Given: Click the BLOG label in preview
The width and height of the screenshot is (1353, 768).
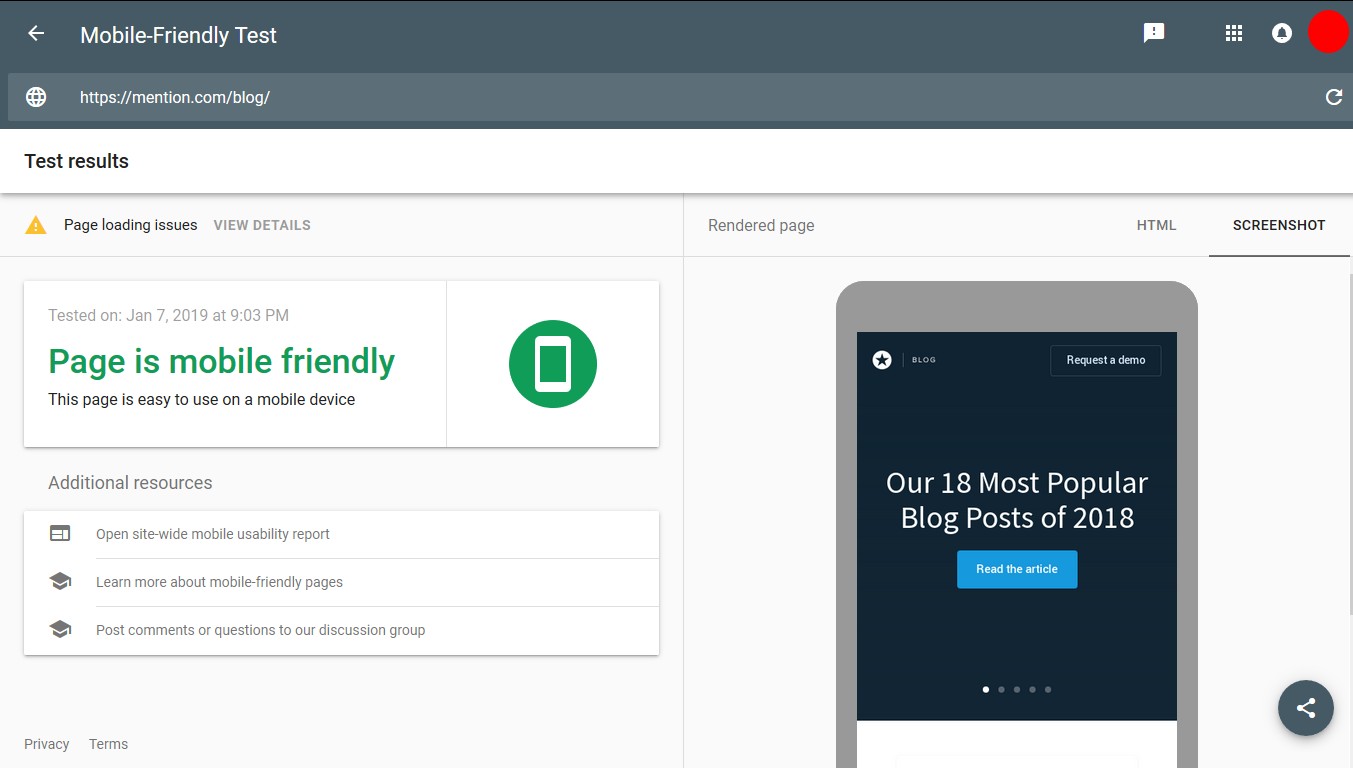Looking at the screenshot, I should click(x=924, y=360).
